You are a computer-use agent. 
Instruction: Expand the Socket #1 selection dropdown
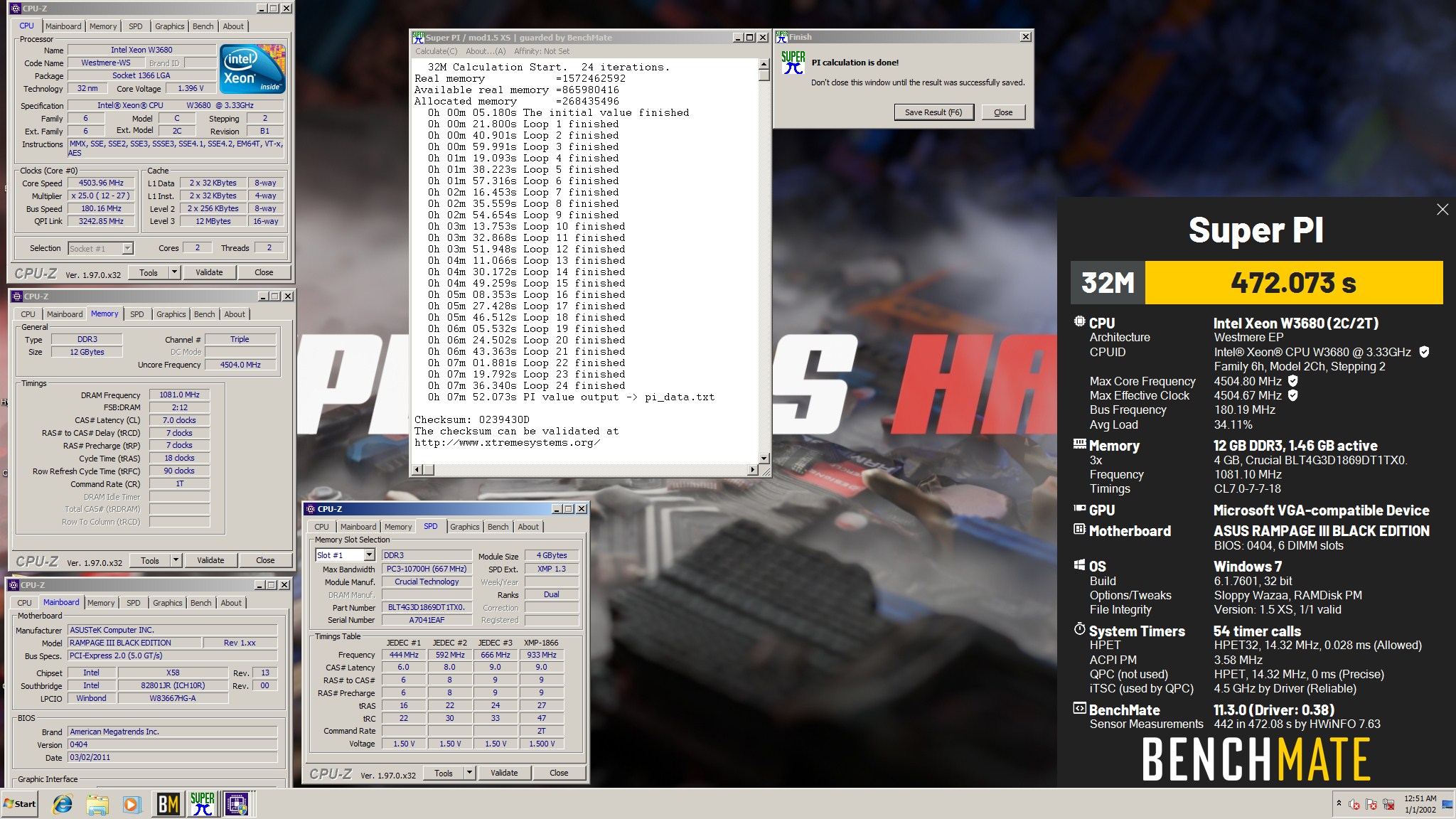pyautogui.click(x=127, y=248)
